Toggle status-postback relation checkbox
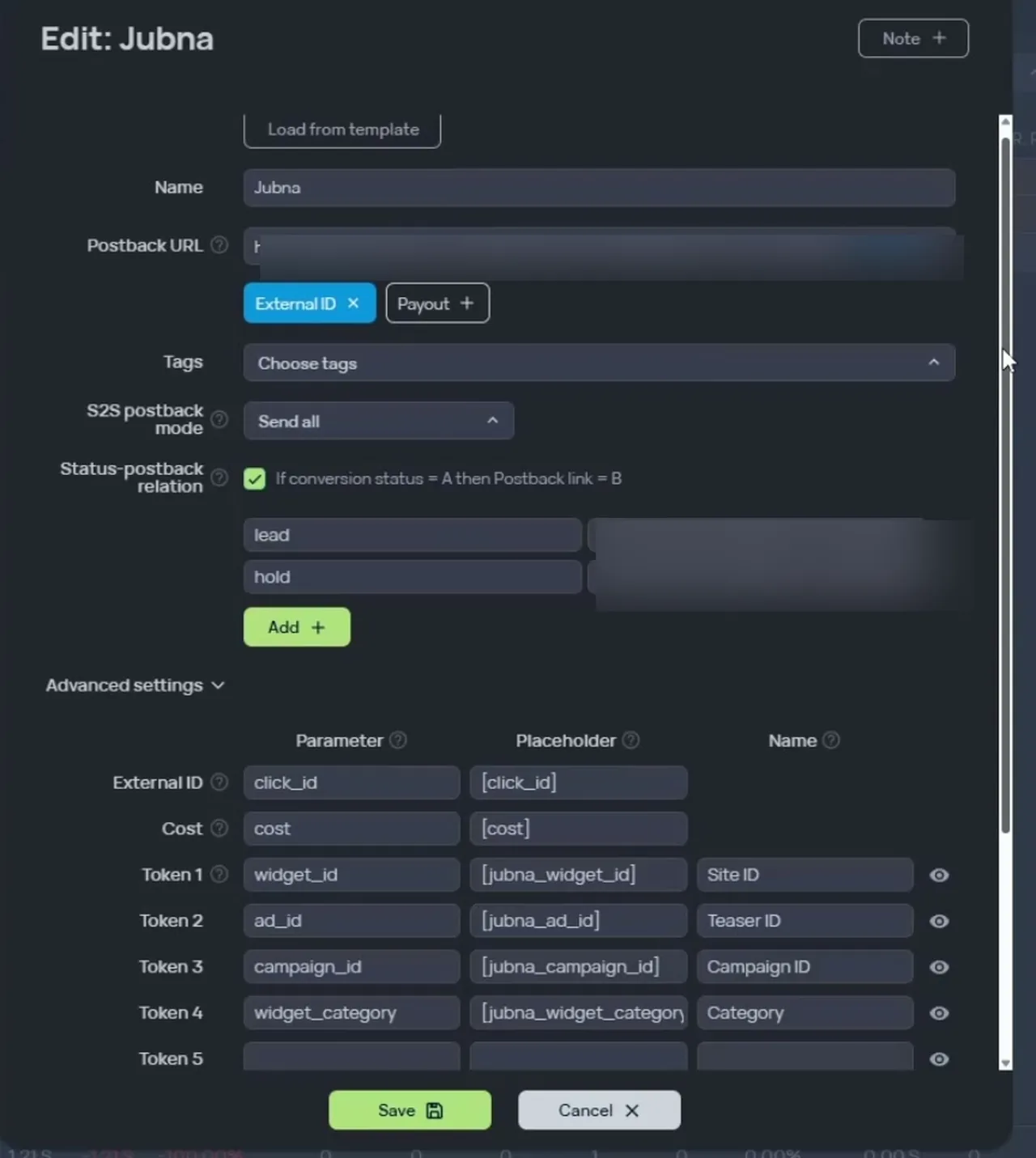Viewport: 1036px width, 1158px height. tap(255, 478)
